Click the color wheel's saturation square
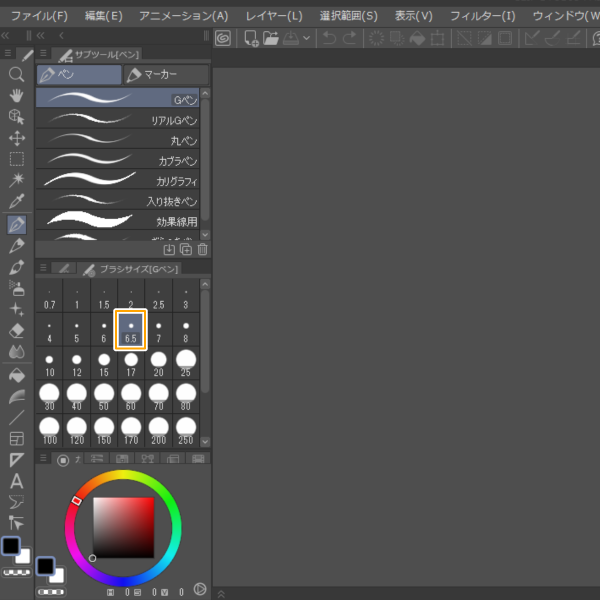Image resolution: width=600 pixels, height=600 pixels. (x=123, y=528)
